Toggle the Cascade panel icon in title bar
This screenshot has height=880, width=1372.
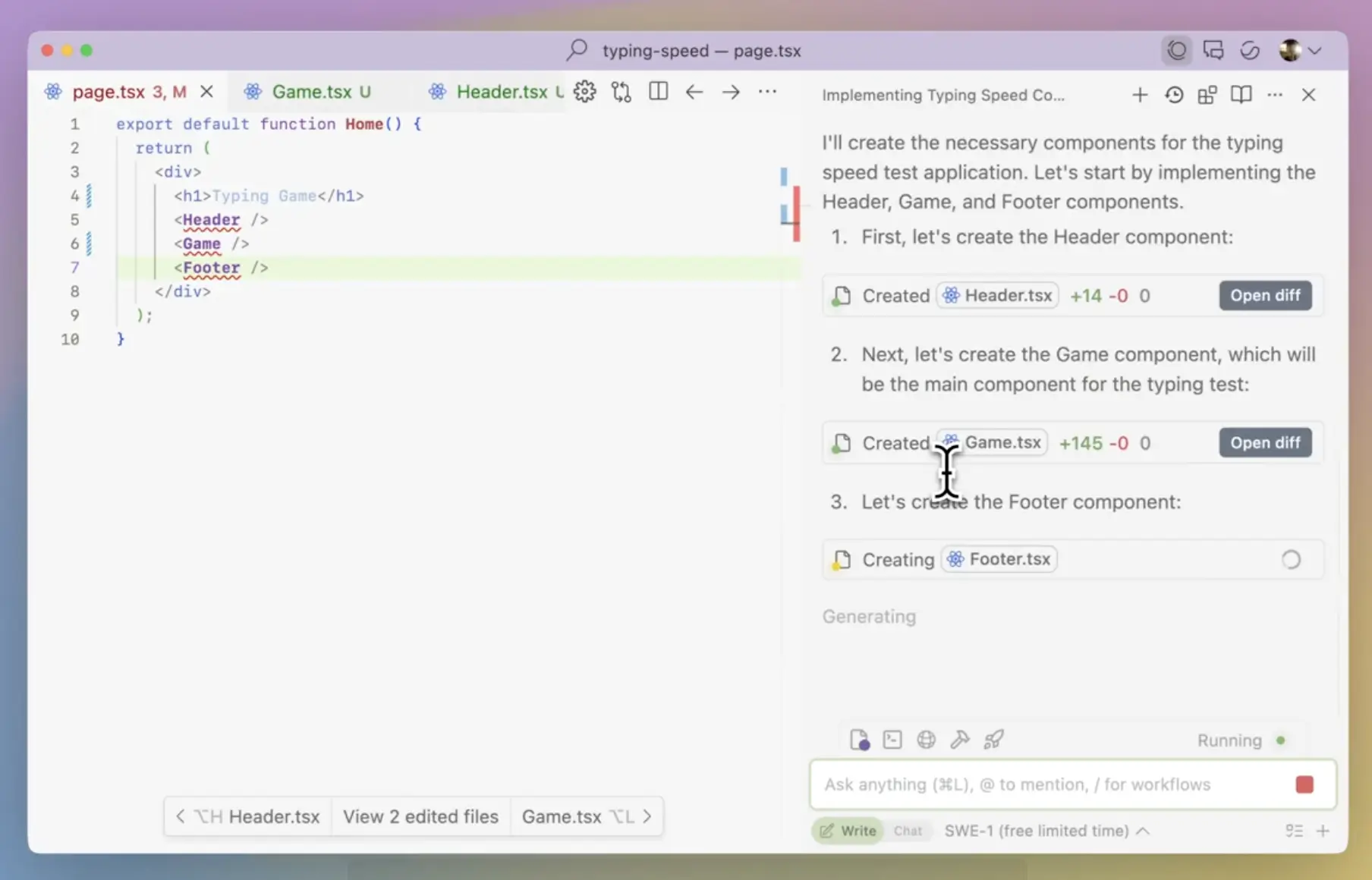click(1176, 50)
